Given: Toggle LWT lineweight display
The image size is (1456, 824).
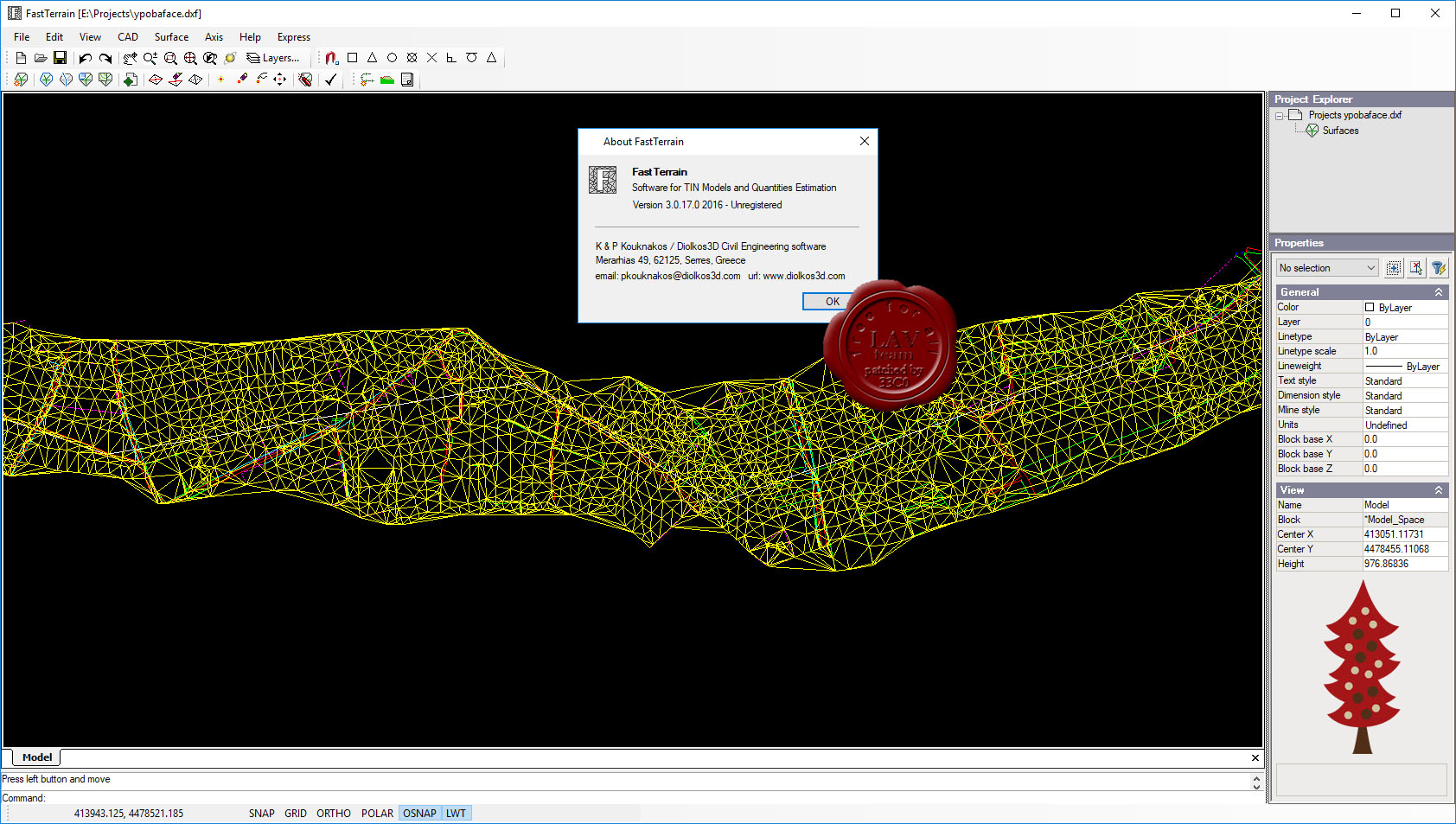Looking at the screenshot, I should (x=457, y=814).
